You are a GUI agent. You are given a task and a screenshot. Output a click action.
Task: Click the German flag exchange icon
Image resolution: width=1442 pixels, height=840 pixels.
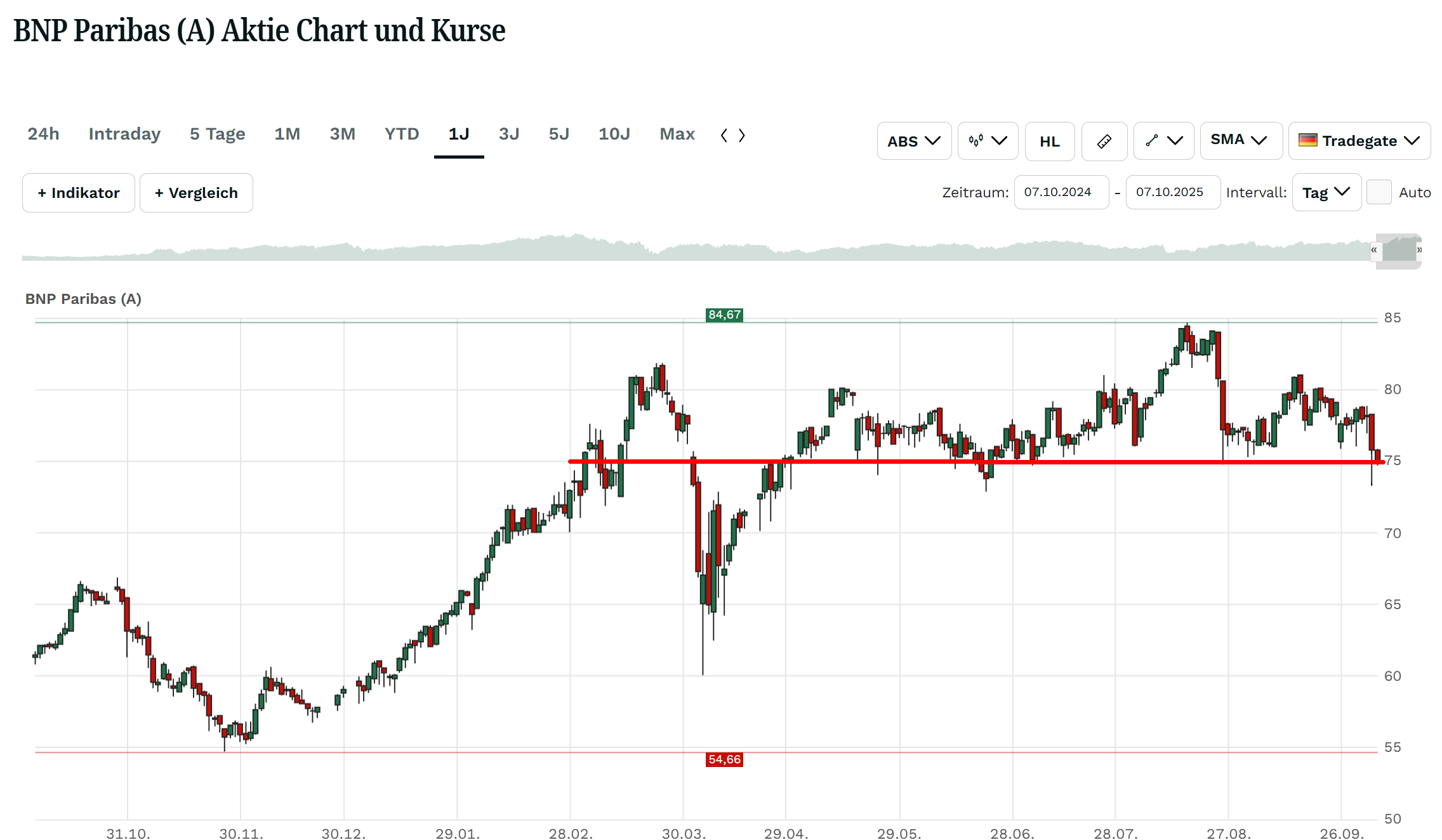1307,140
